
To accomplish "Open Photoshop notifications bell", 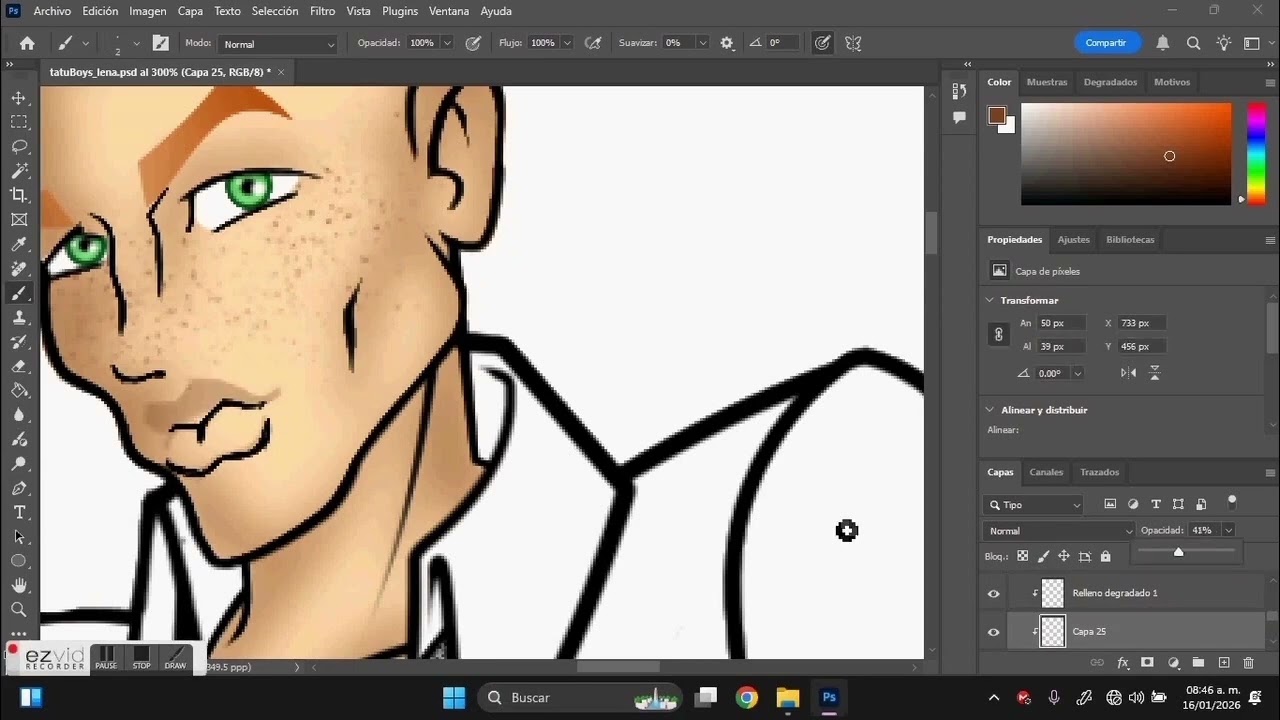I will [1163, 43].
